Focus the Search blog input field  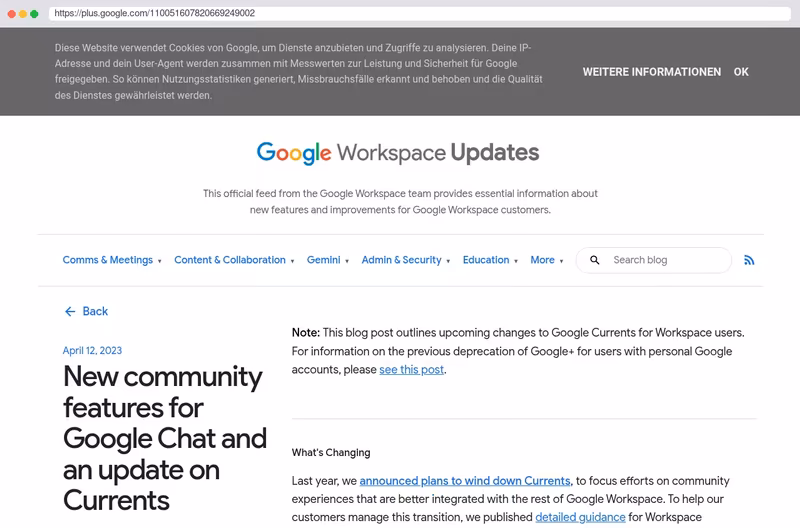[x=654, y=260]
